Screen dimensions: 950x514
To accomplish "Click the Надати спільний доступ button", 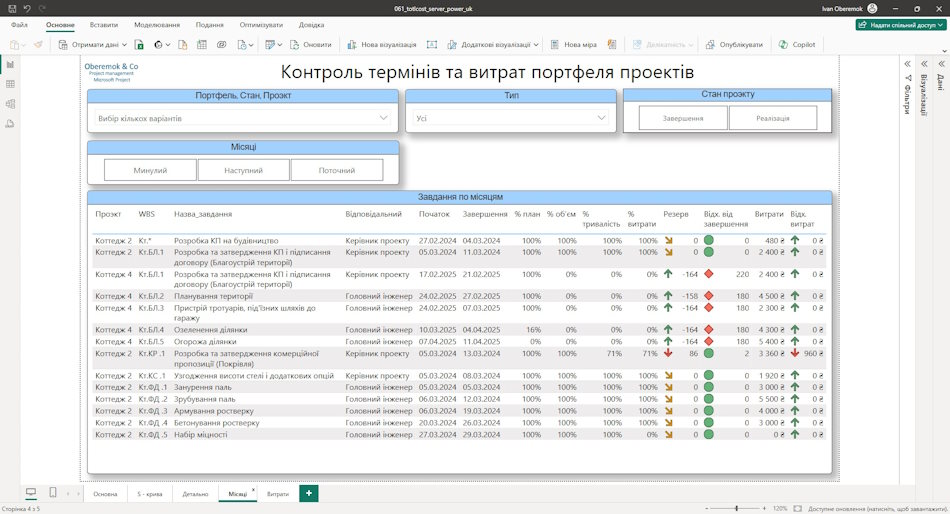I will (901, 25).
